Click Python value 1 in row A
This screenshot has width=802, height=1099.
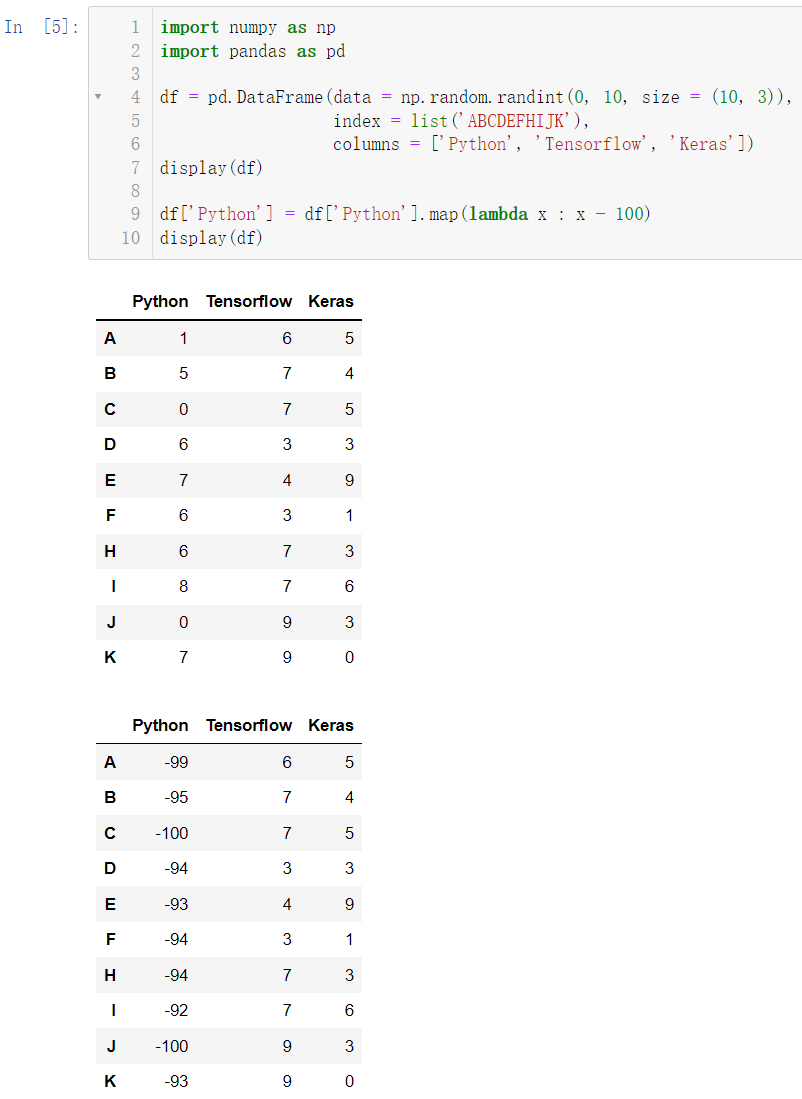pos(184,339)
